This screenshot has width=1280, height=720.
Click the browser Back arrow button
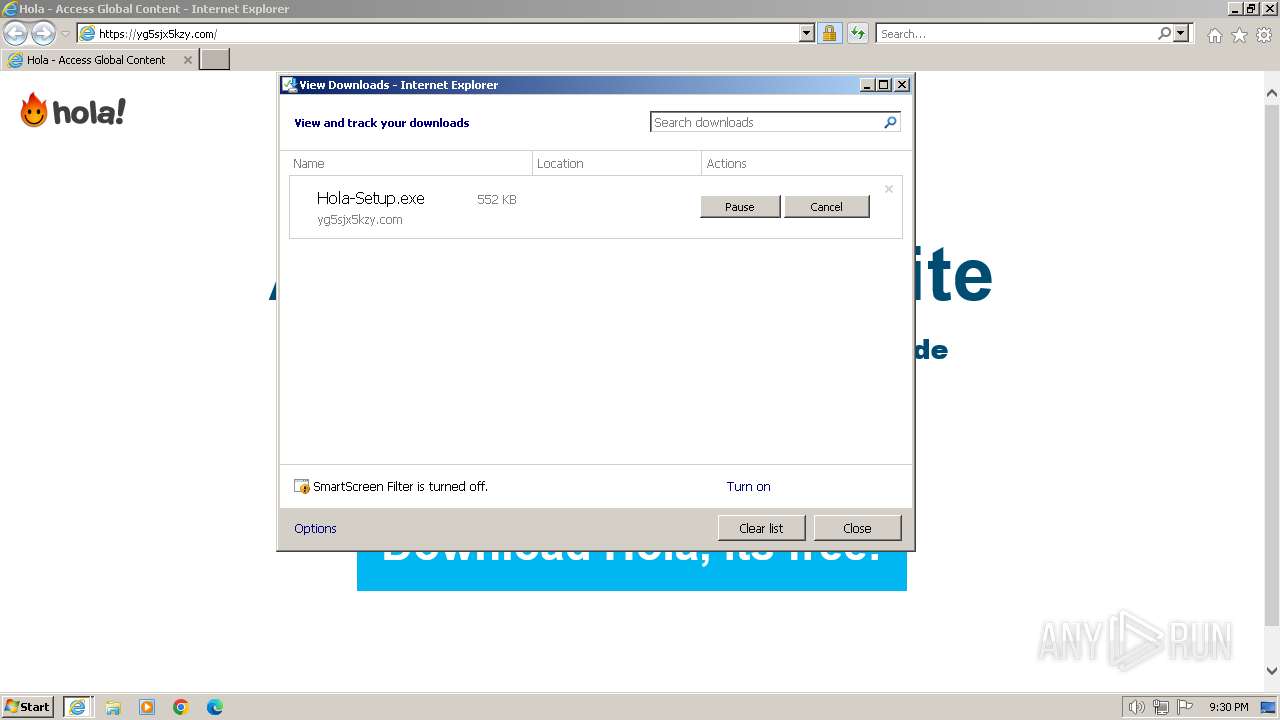click(15, 33)
